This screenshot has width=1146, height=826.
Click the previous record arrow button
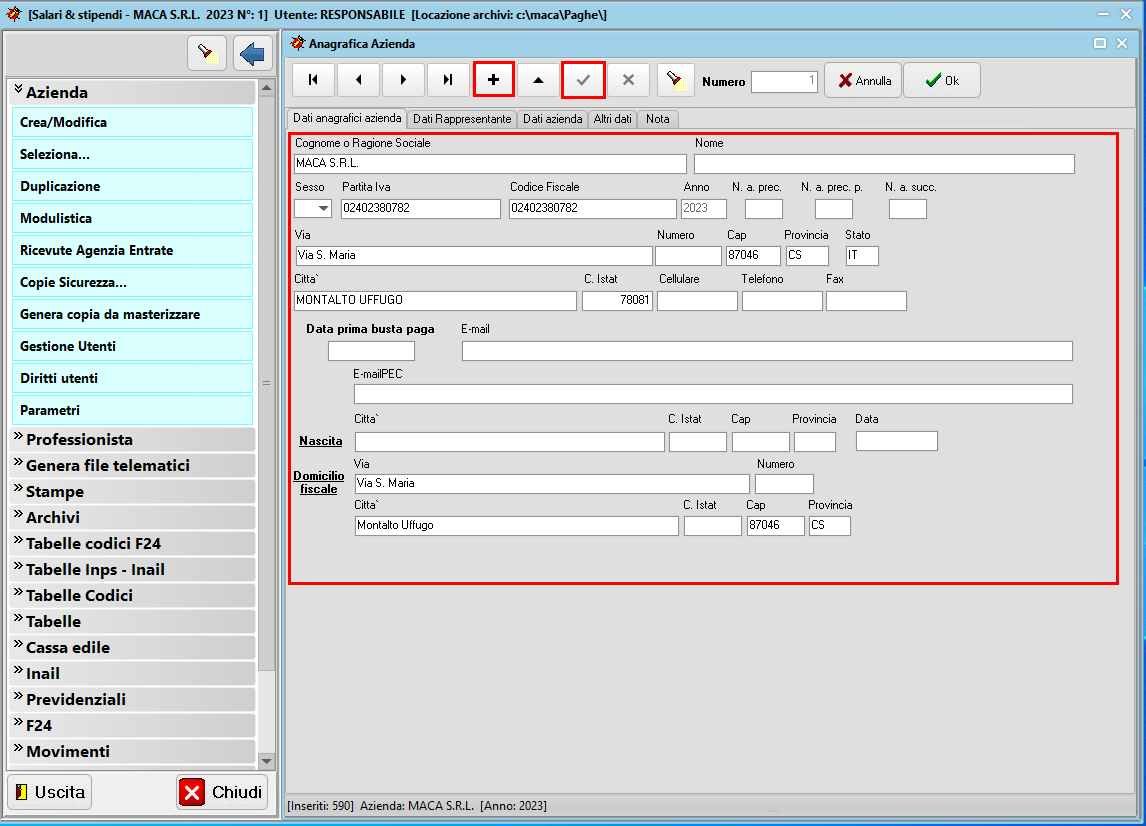pos(358,80)
